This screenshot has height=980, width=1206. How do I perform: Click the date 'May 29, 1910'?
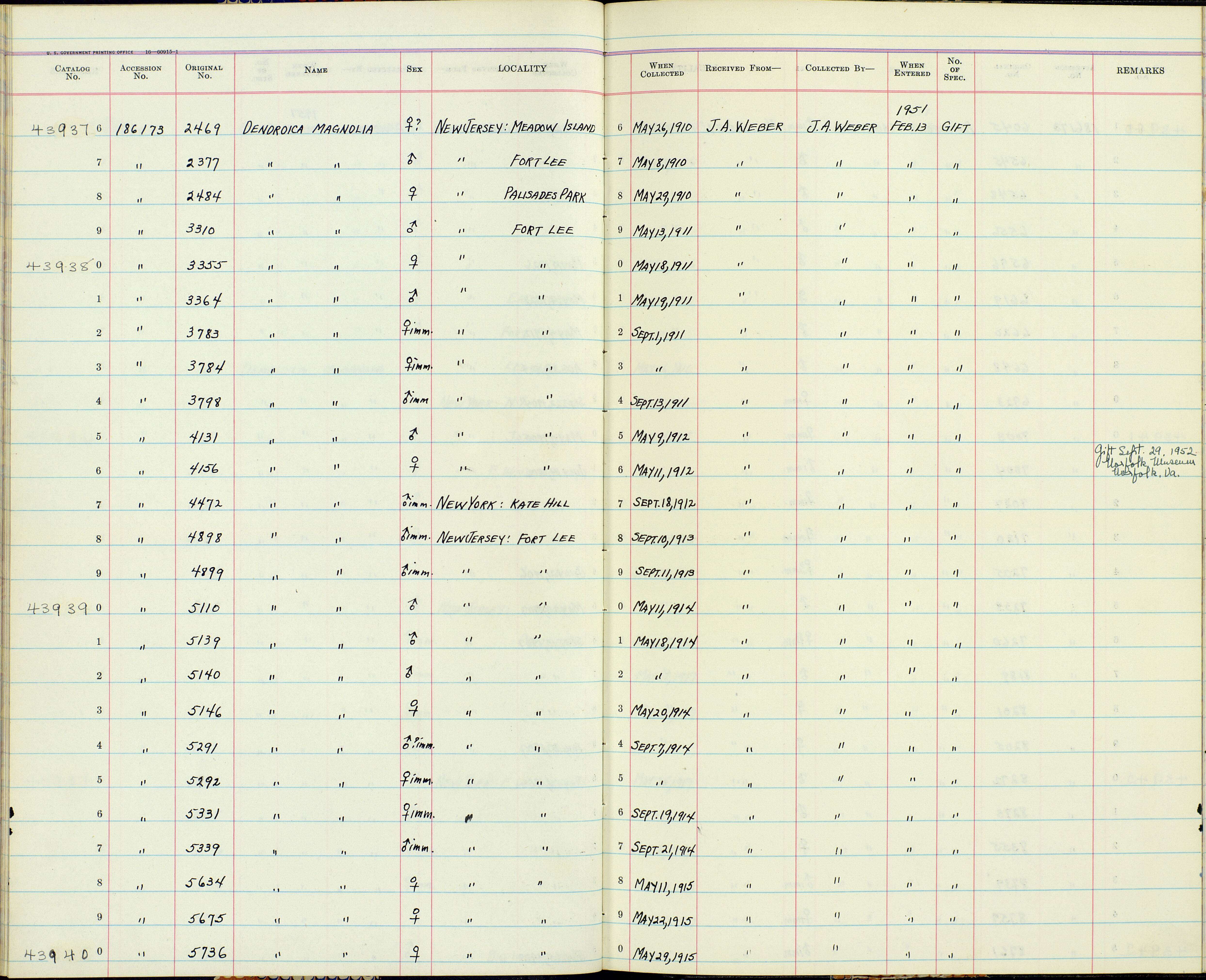click(x=662, y=196)
